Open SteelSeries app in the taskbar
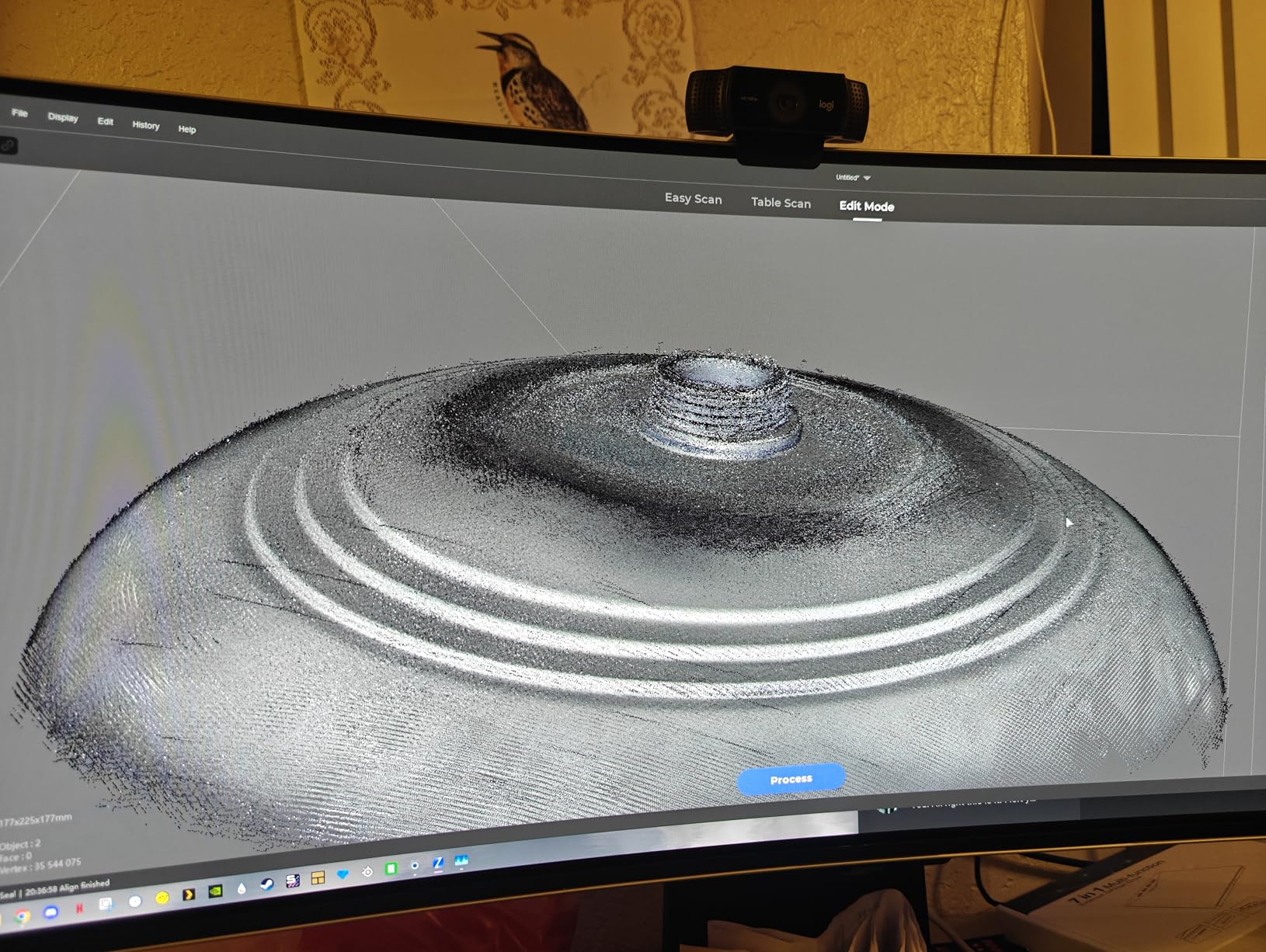 point(367,871)
